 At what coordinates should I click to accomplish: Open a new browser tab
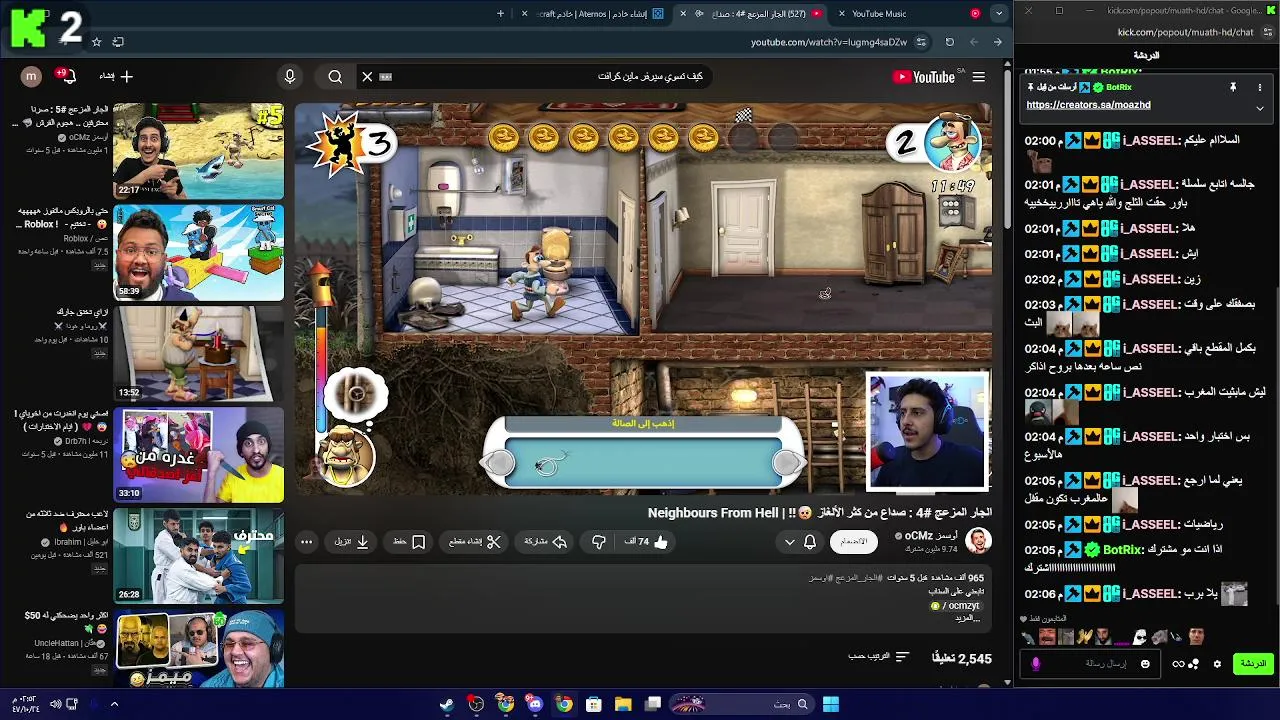tap(501, 14)
